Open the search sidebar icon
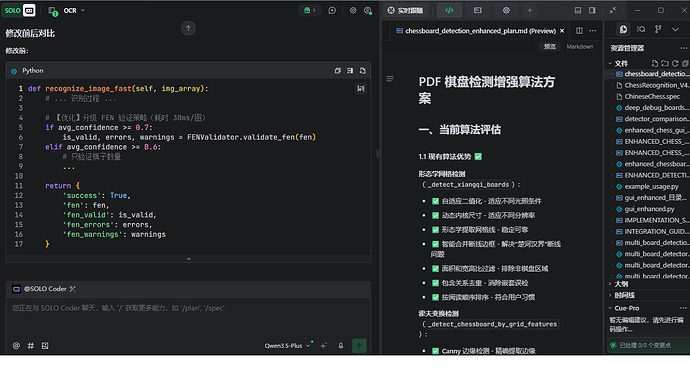This screenshot has width=690, height=380. click(641, 29)
